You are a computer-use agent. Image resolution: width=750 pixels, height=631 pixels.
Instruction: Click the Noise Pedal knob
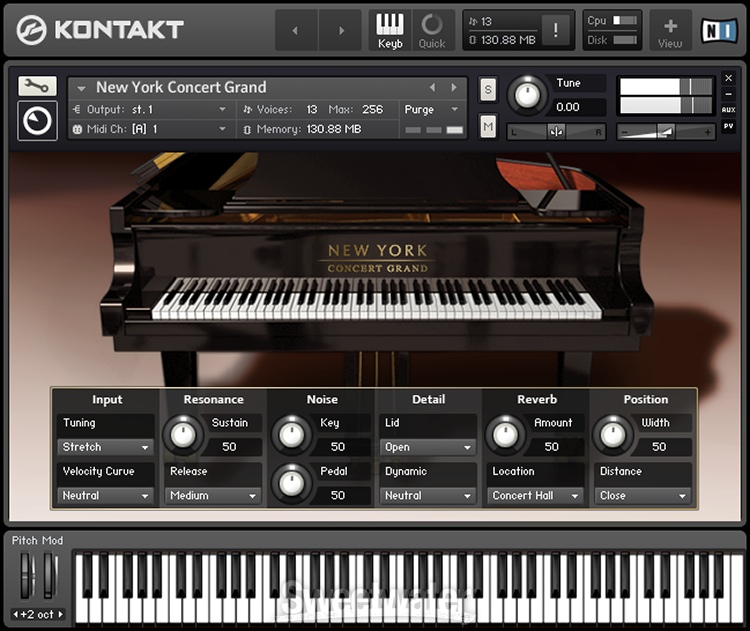point(291,484)
